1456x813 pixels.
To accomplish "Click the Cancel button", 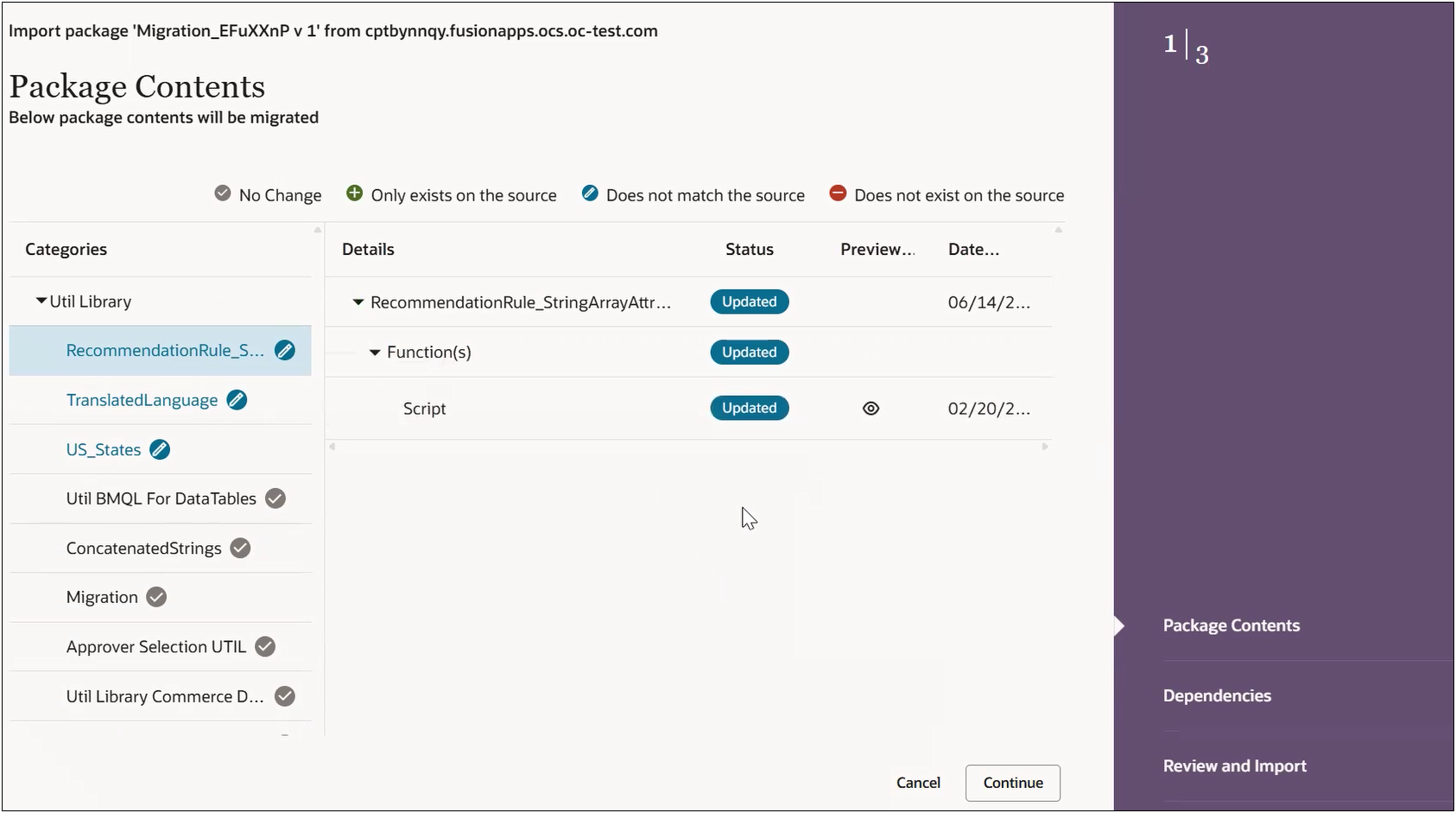I will pos(918,783).
